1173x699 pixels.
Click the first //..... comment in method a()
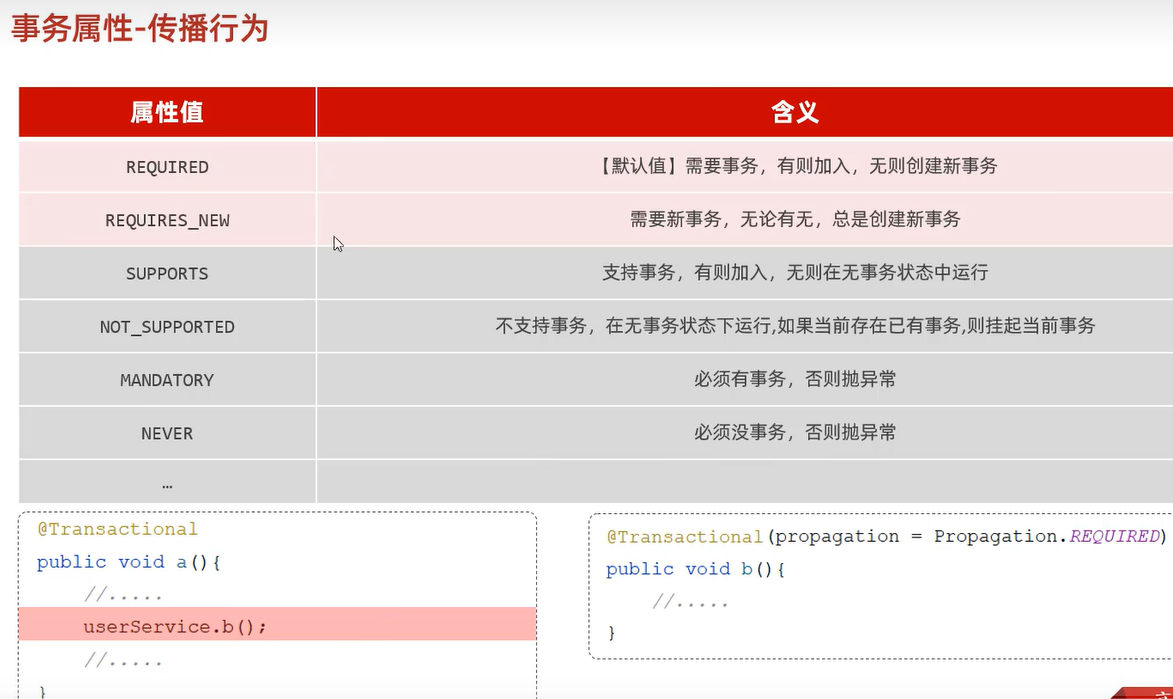pyautogui.click(x=123, y=595)
